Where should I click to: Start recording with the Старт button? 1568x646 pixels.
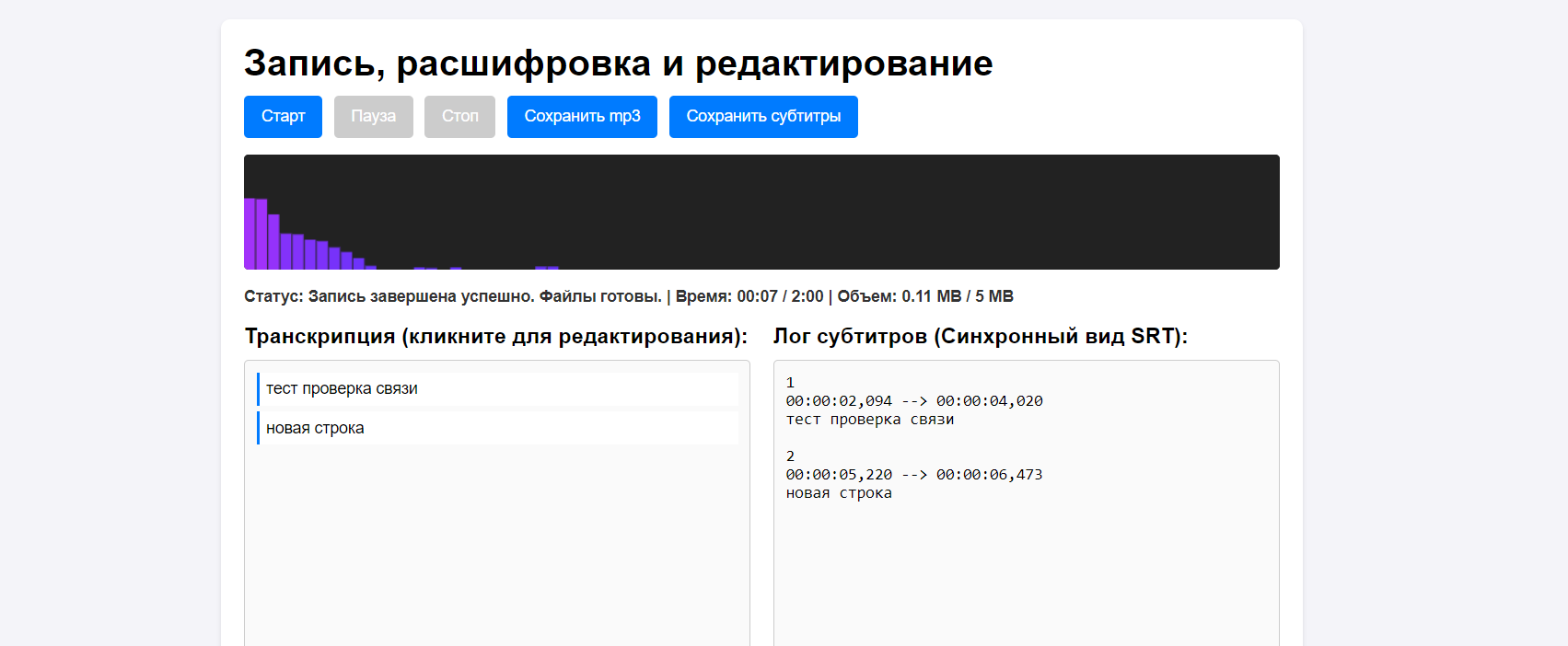point(283,117)
